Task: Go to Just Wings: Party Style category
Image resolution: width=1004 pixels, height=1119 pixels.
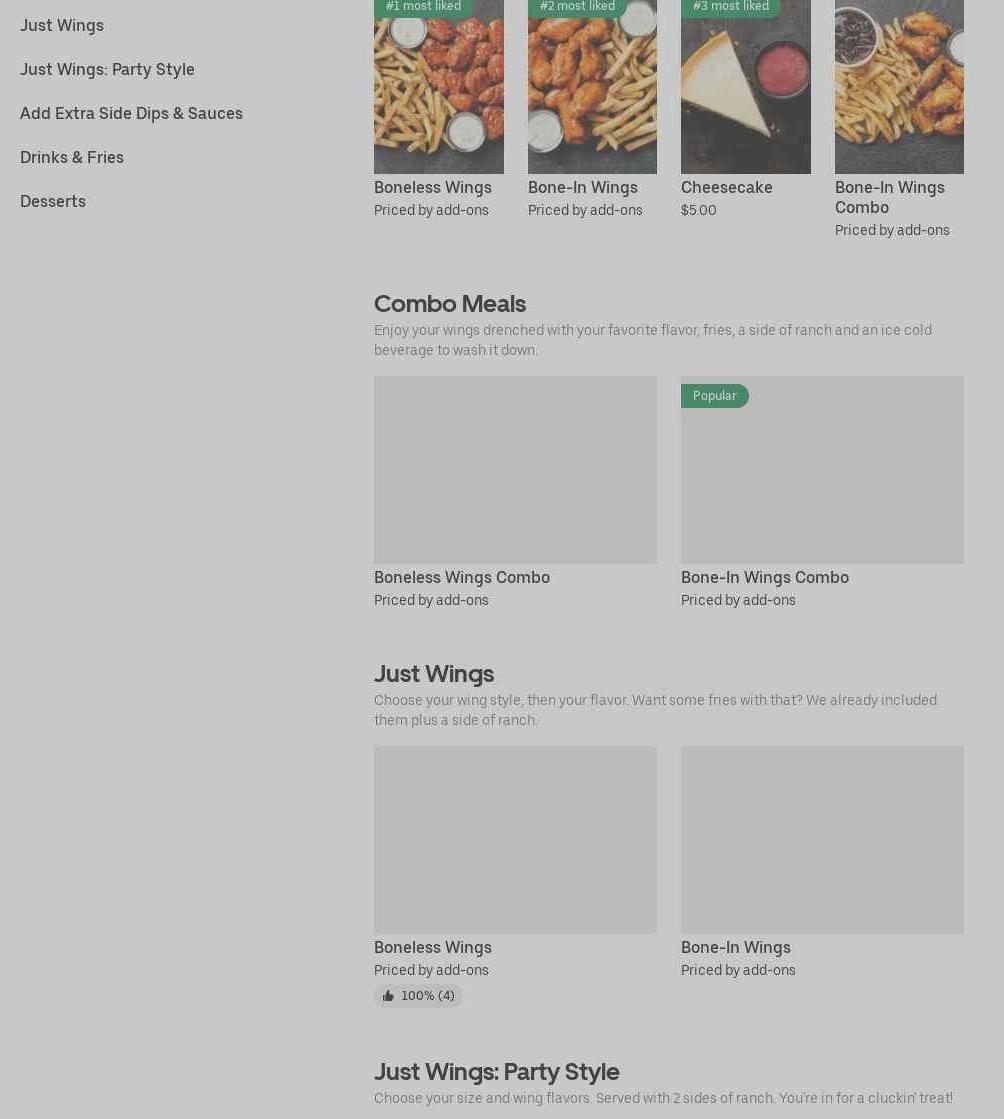Action: [107, 69]
